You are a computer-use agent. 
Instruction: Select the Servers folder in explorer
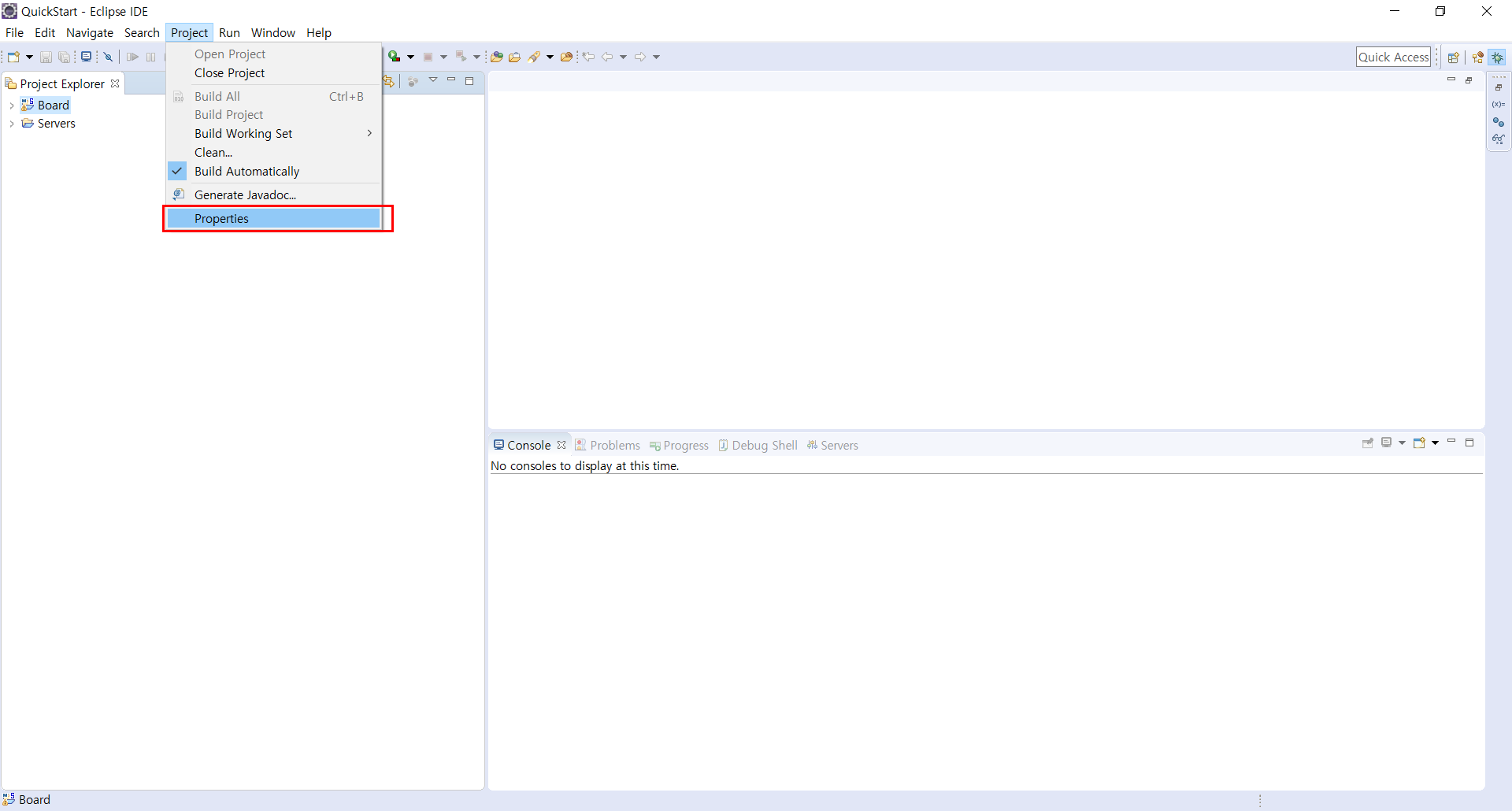click(49, 124)
